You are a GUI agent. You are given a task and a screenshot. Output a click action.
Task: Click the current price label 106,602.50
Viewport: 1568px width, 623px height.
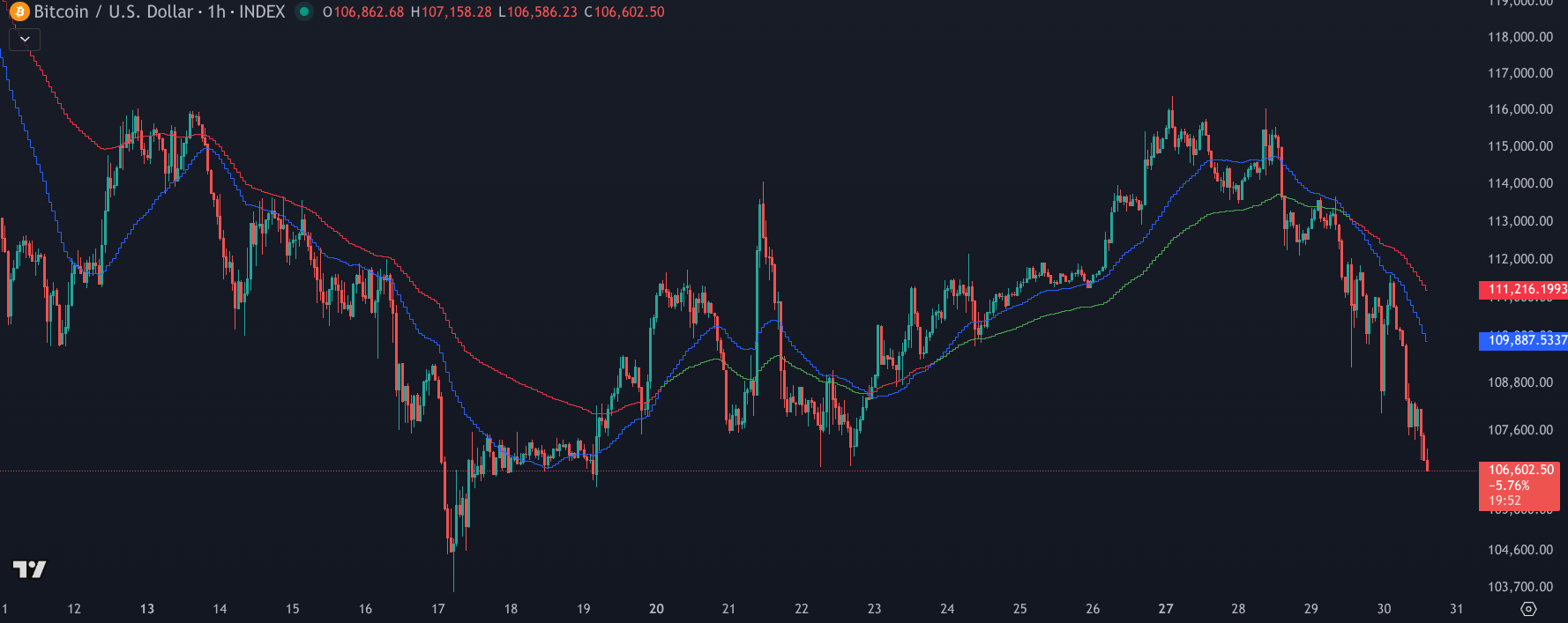click(1521, 470)
